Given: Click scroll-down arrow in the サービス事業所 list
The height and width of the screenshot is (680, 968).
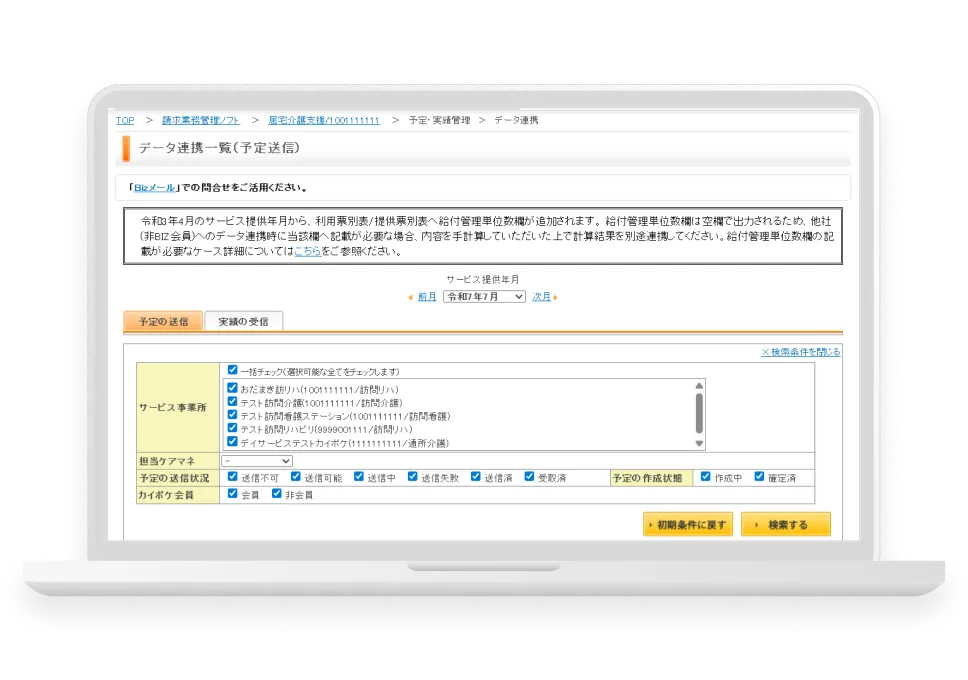Looking at the screenshot, I should click(699, 443).
